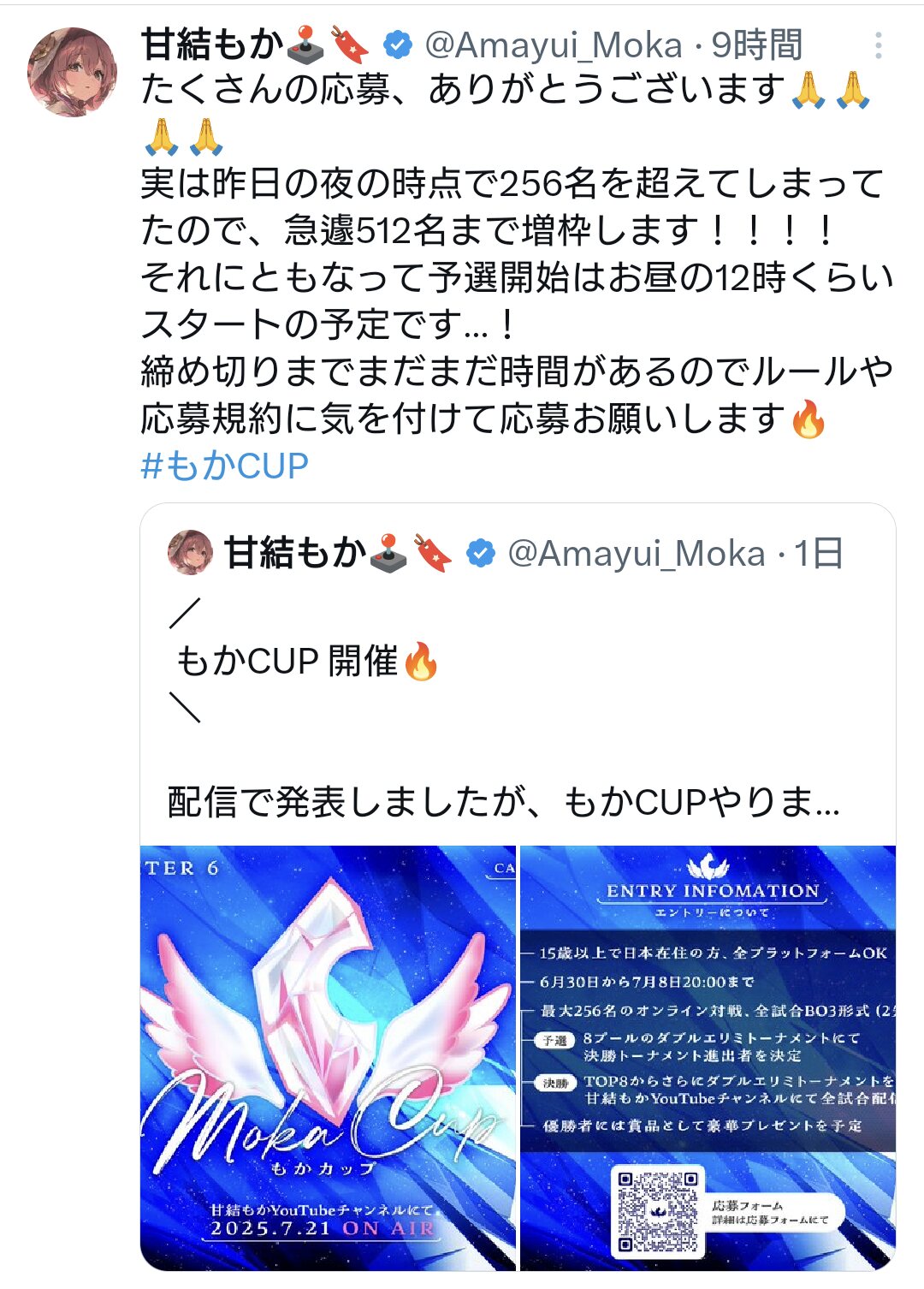Click the fire emoji after もかCUP 開催
The image size is (924, 1289).
tap(420, 662)
